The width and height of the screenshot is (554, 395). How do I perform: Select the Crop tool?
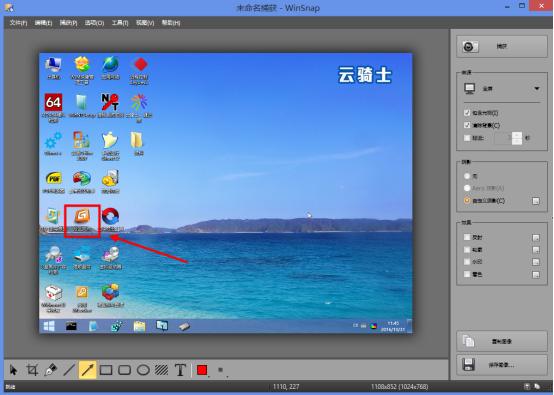(32, 370)
